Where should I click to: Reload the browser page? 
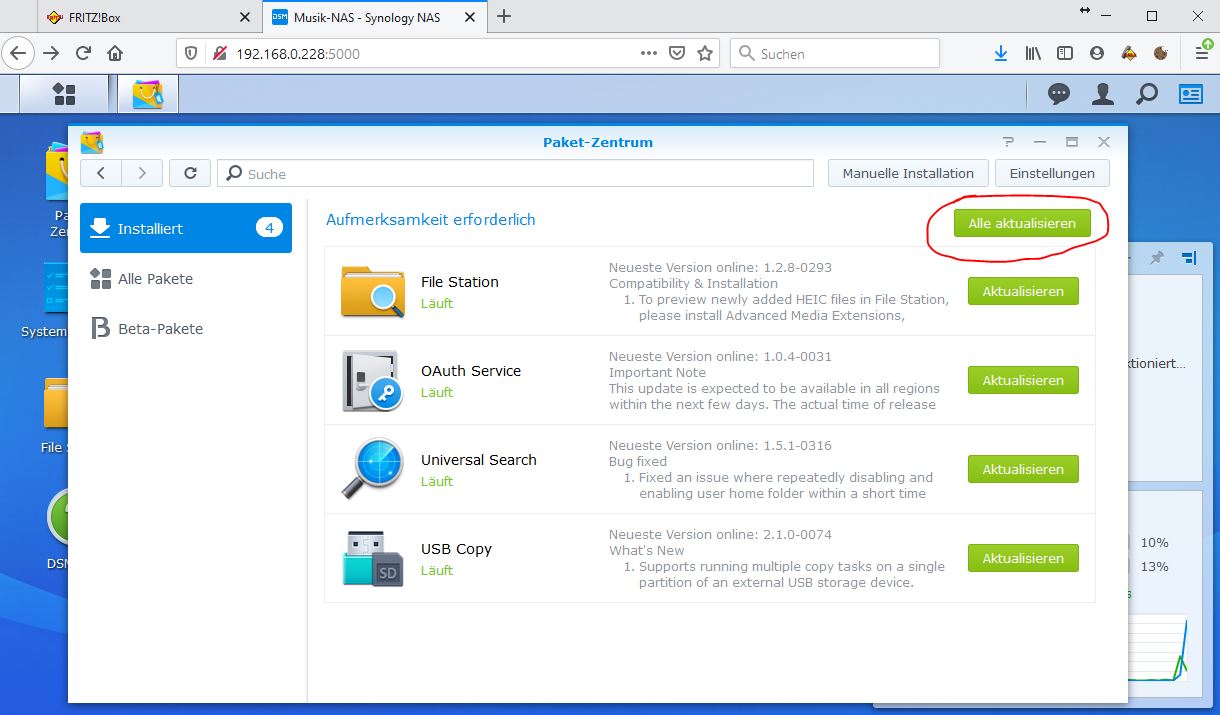(x=84, y=53)
